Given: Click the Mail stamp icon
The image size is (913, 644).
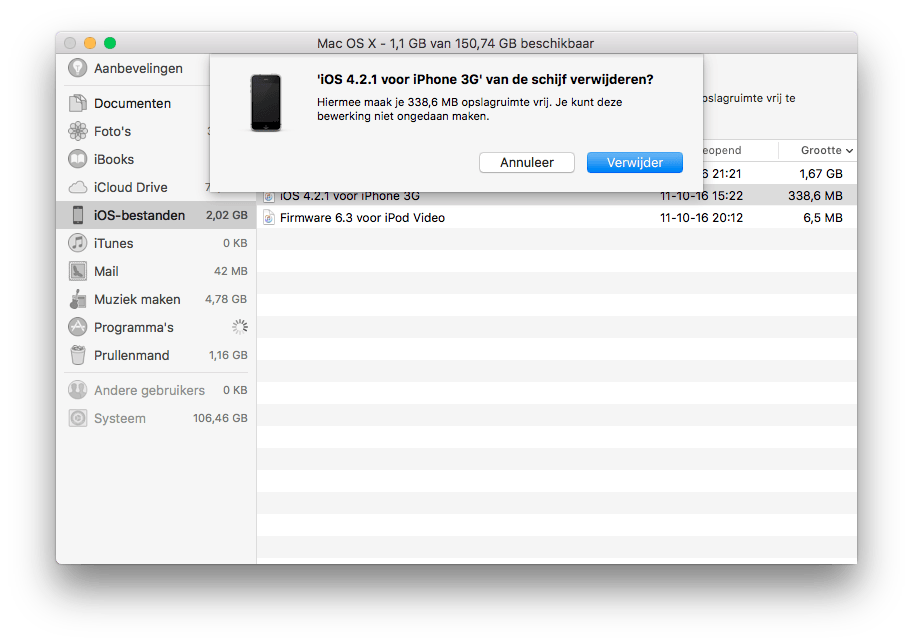Looking at the screenshot, I should [77, 271].
